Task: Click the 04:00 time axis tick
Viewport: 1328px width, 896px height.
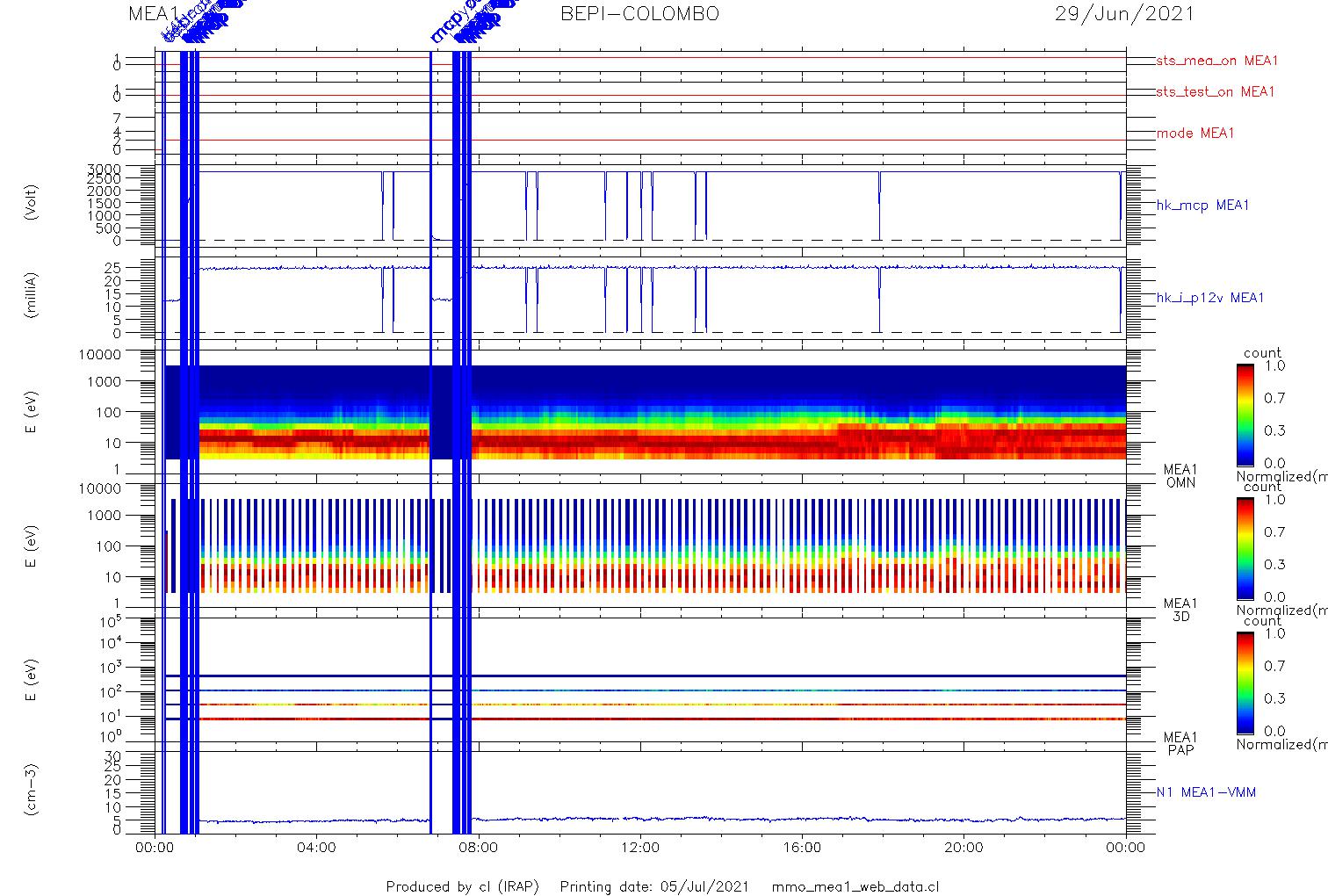Action: [316, 848]
